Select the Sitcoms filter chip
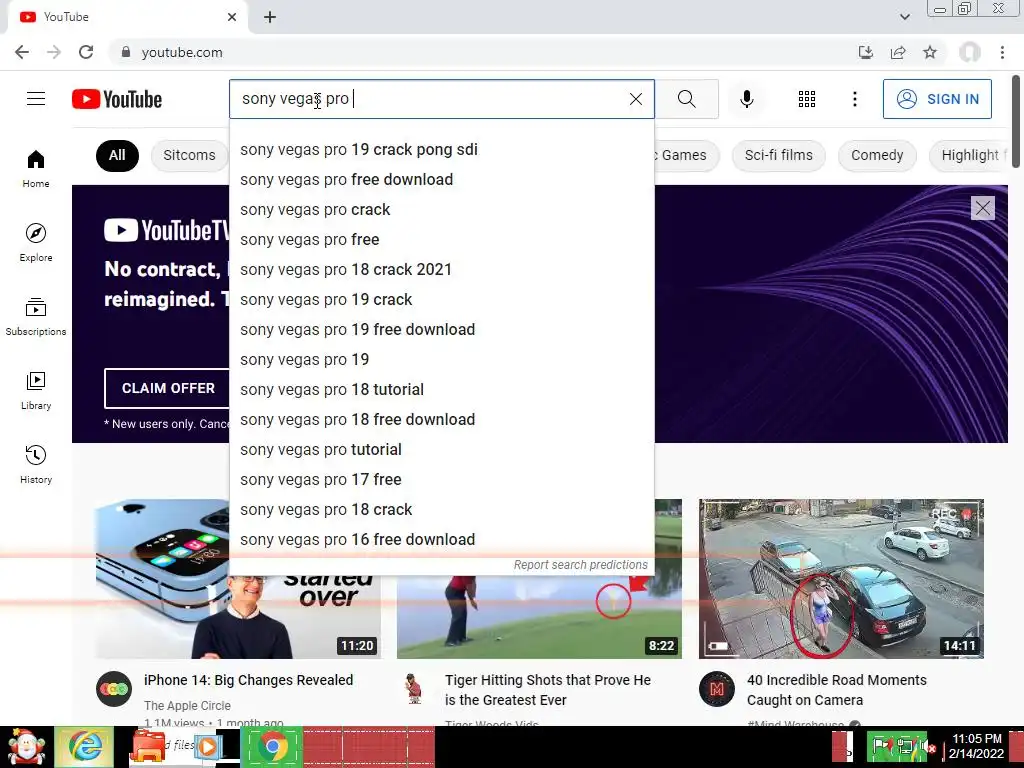This screenshot has height=768, width=1024. 189,155
